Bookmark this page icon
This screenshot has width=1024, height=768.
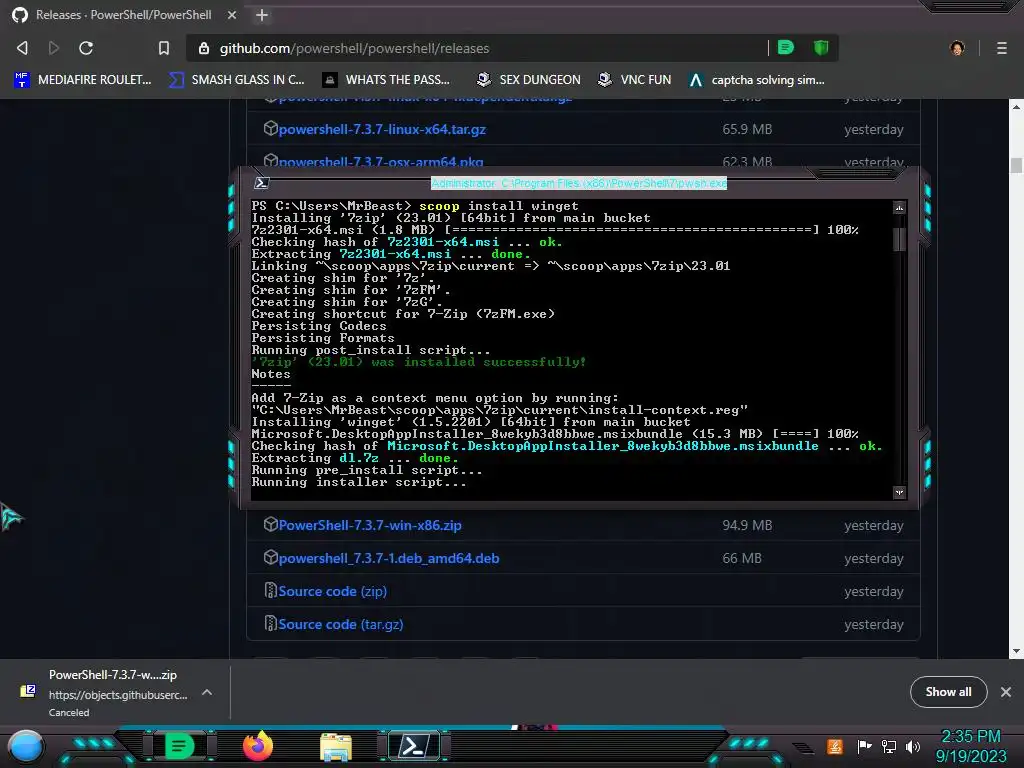coord(164,48)
